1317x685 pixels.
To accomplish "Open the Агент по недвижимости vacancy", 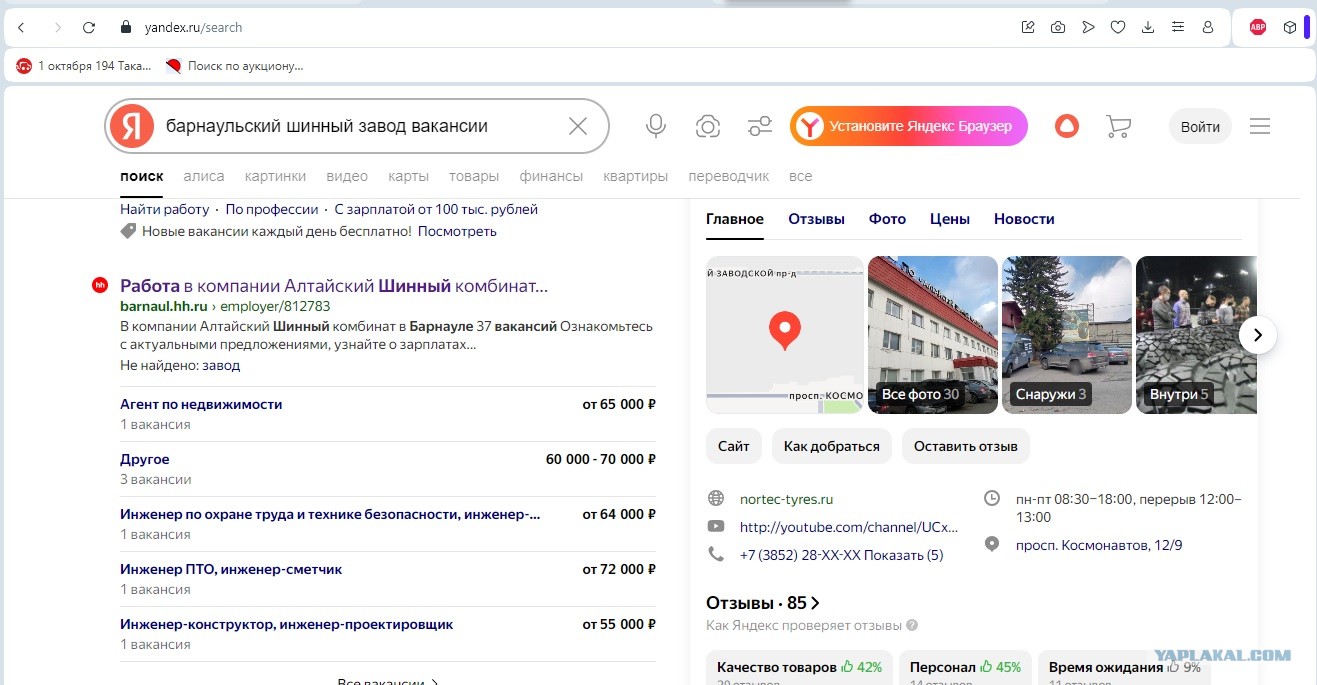I will pyautogui.click(x=201, y=404).
